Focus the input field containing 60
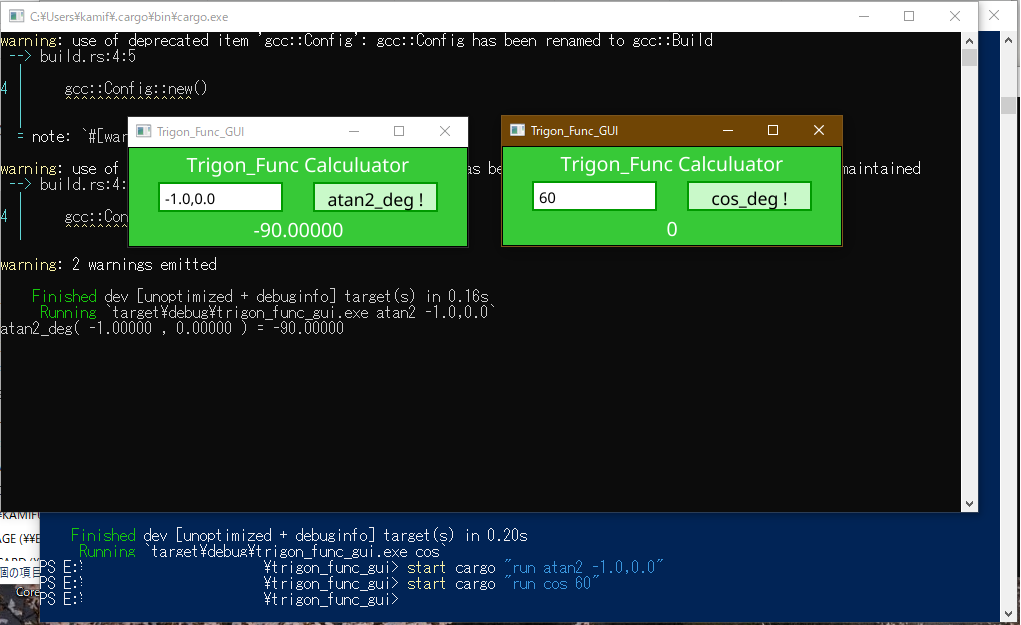1021x625 pixels. click(x=594, y=197)
